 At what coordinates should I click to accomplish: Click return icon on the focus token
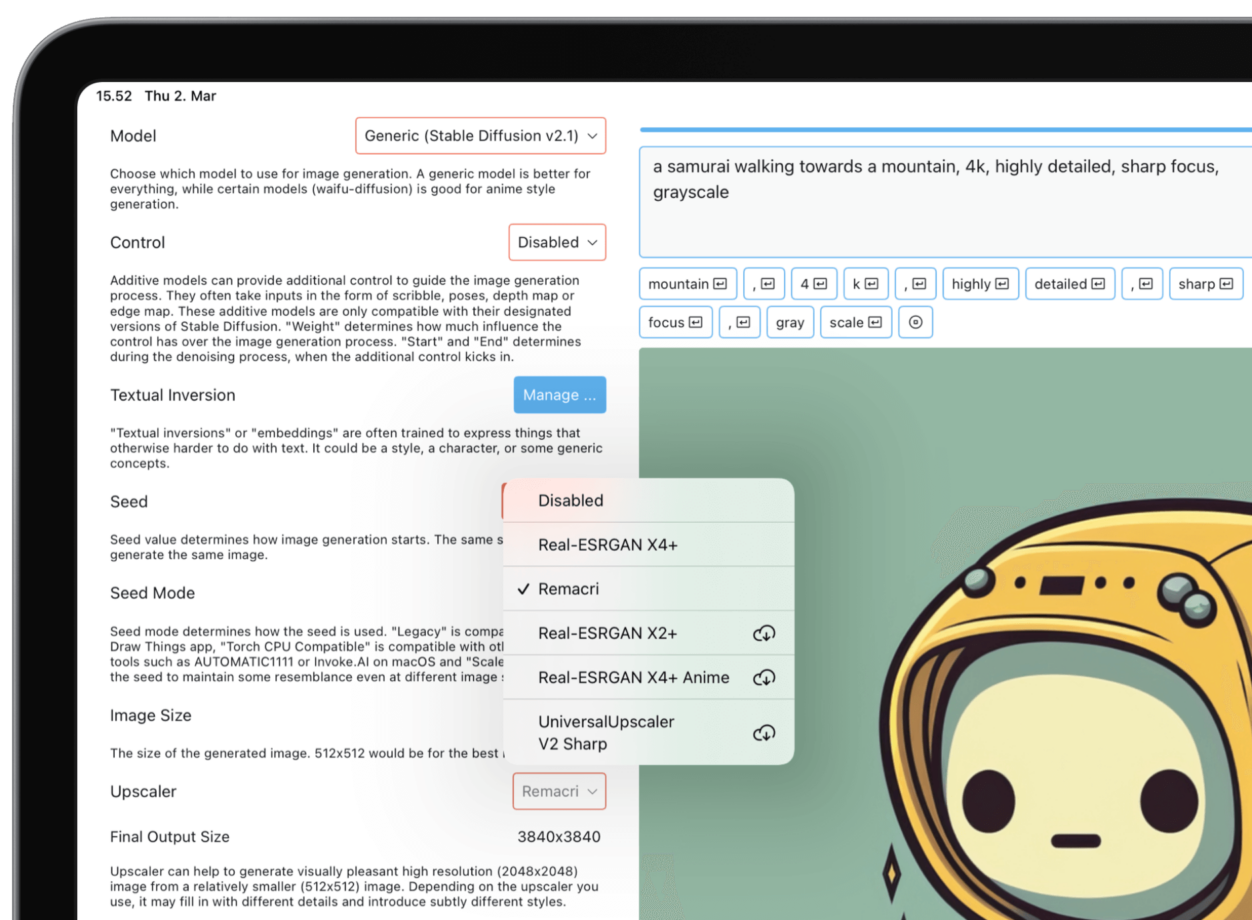(695, 322)
